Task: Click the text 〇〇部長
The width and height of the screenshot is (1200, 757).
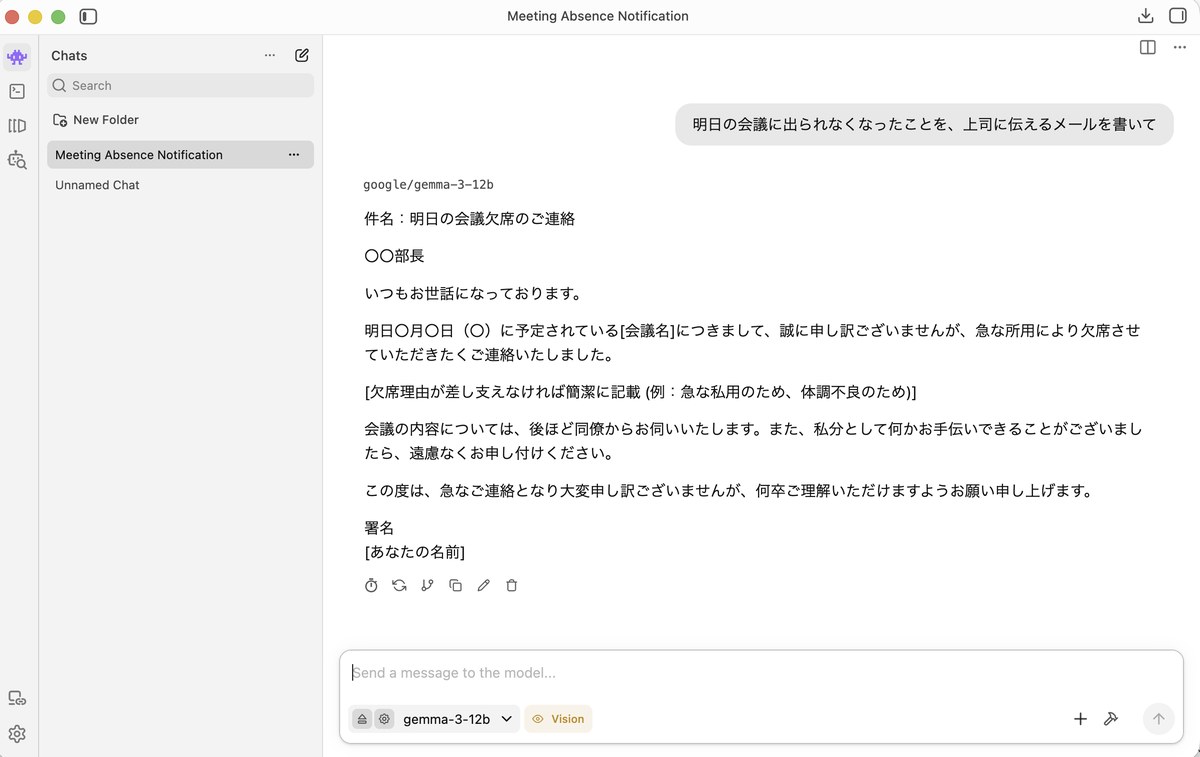Action: (x=394, y=256)
